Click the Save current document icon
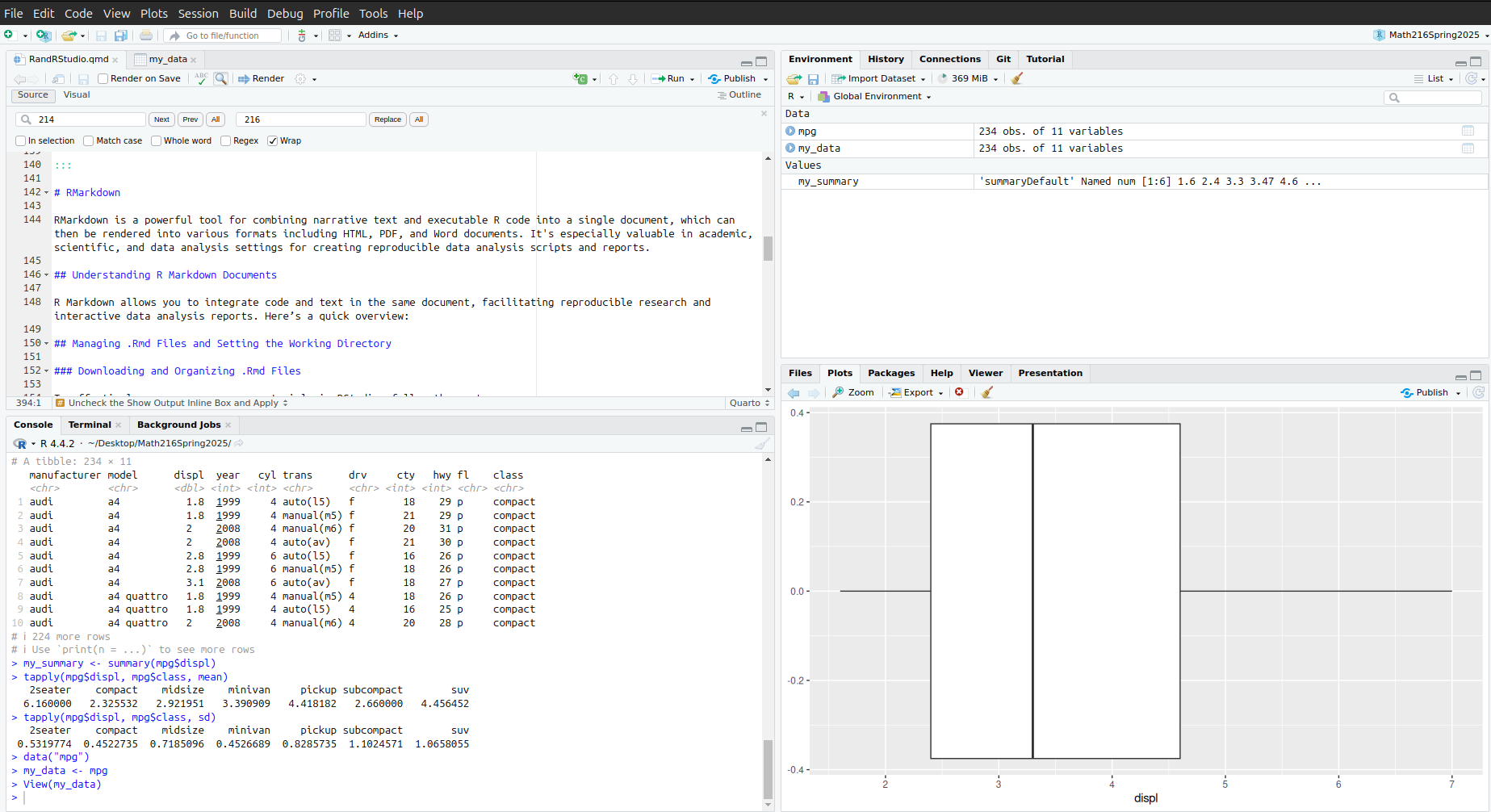Screen dimensions: 1491x812 101,36
